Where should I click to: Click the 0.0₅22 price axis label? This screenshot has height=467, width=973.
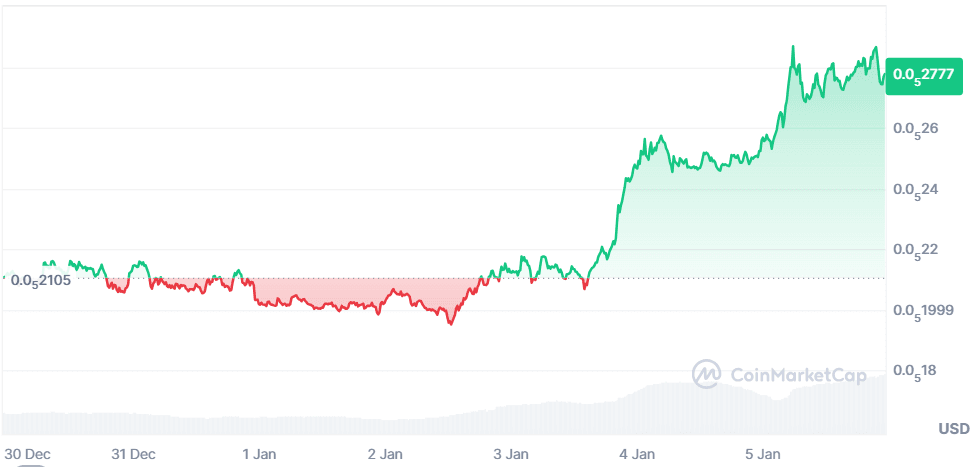[x=916, y=250]
